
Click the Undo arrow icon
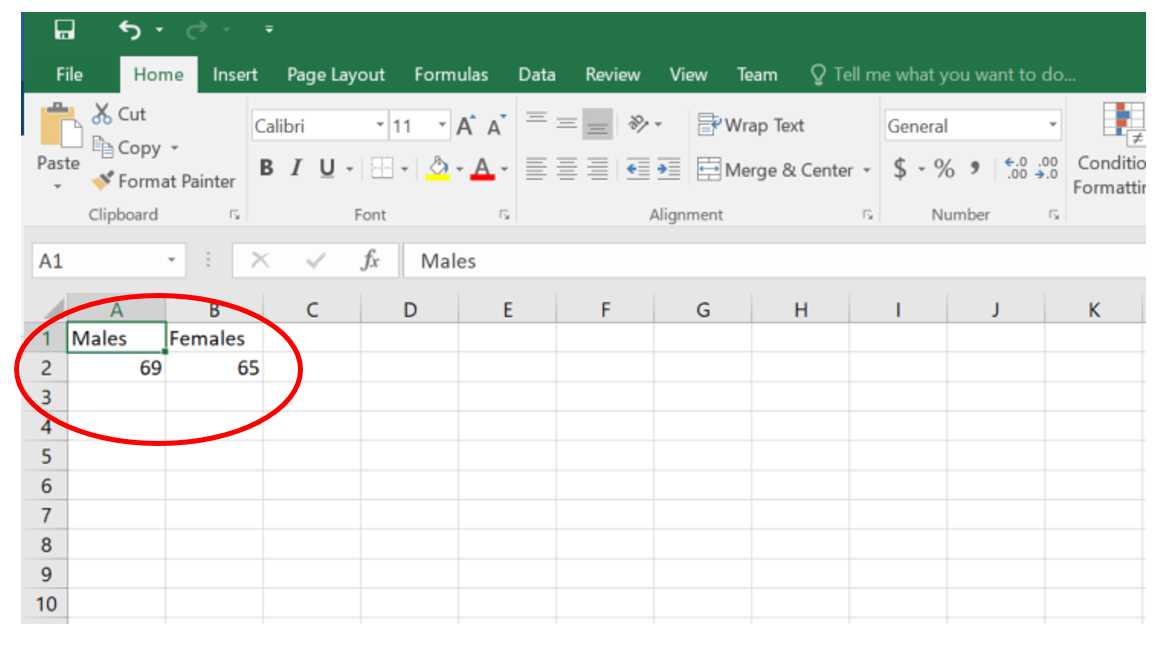[x=129, y=30]
